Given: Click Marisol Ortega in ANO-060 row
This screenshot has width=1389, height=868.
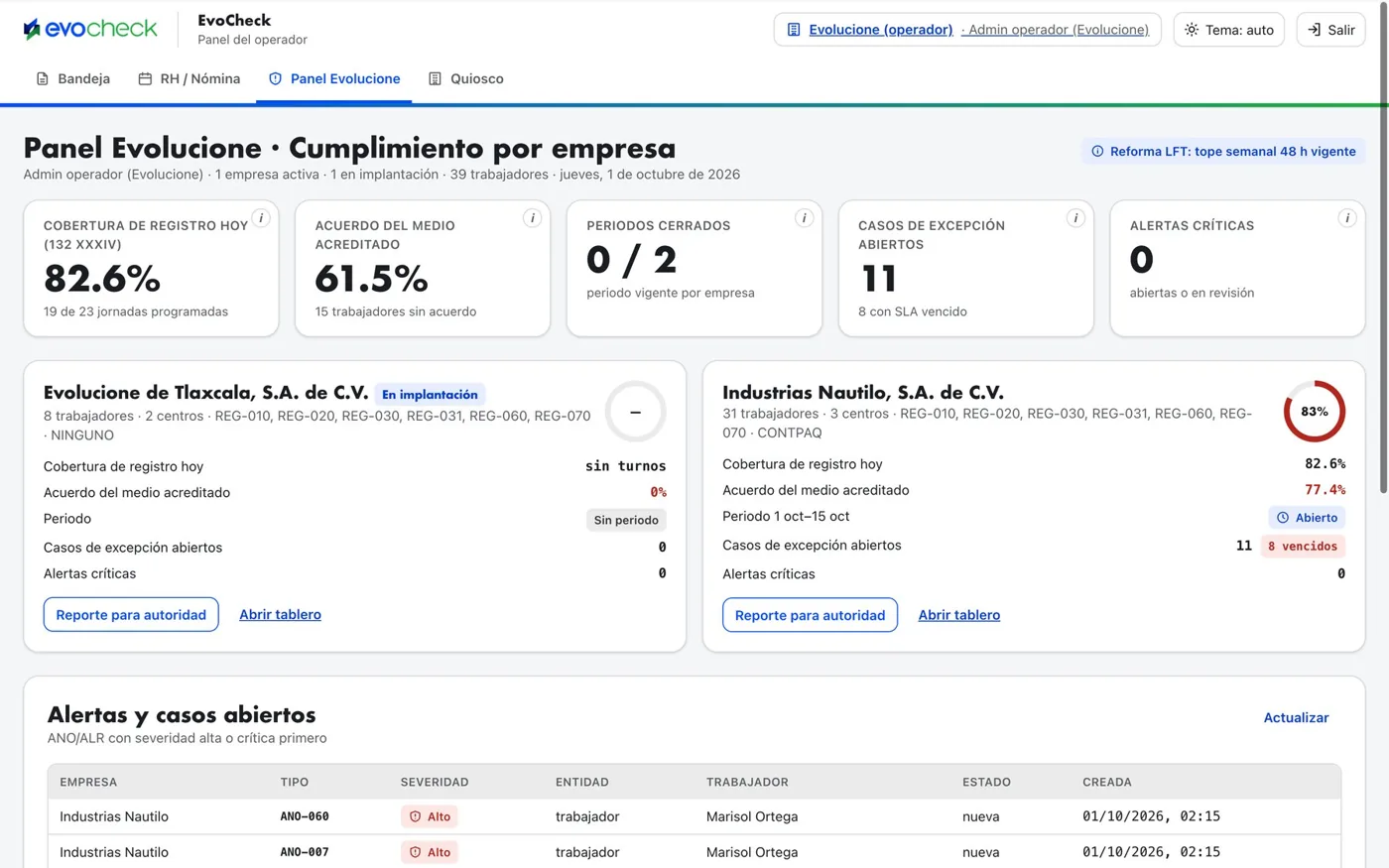Looking at the screenshot, I should click(x=752, y=816).
